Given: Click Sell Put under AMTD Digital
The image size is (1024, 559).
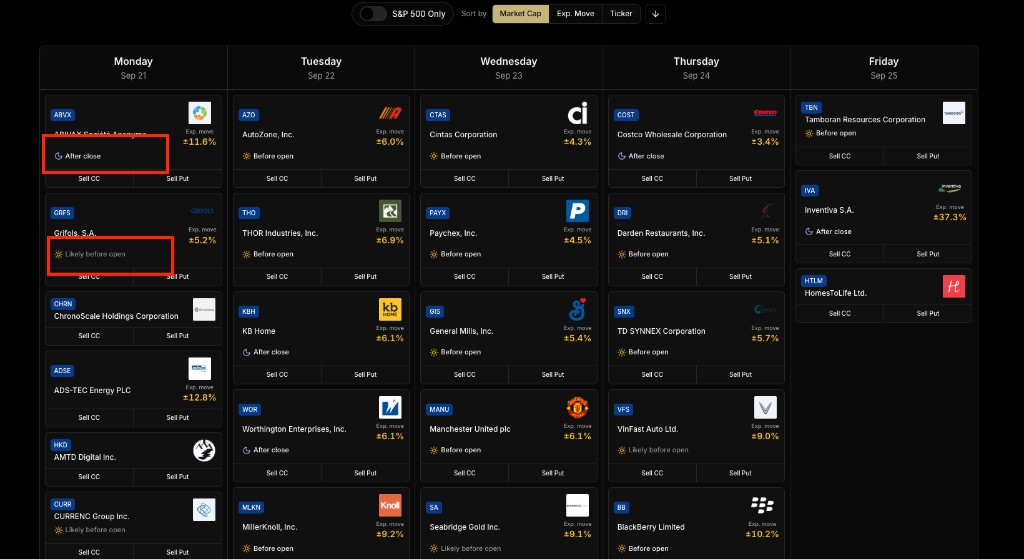Looking at the screenshot, I should pos(178,477).
